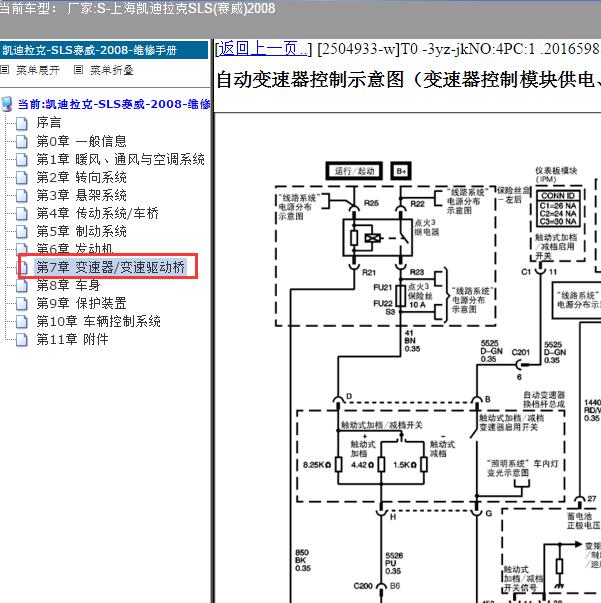Click the page icon next to 第0章
Viewport: 601px width, 603px height.
pyautogui.click(x=22, y=142)
